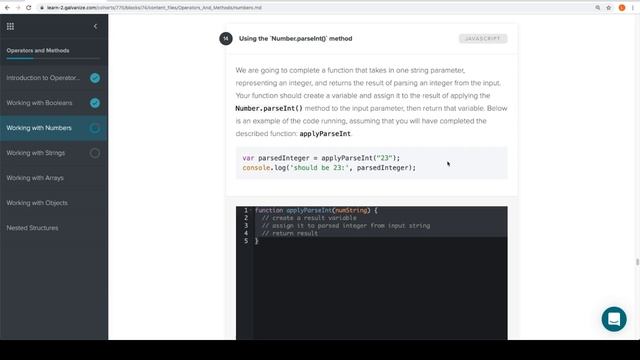Click the challenge number 14 badge
640x360 pixels.
[226, 38]
